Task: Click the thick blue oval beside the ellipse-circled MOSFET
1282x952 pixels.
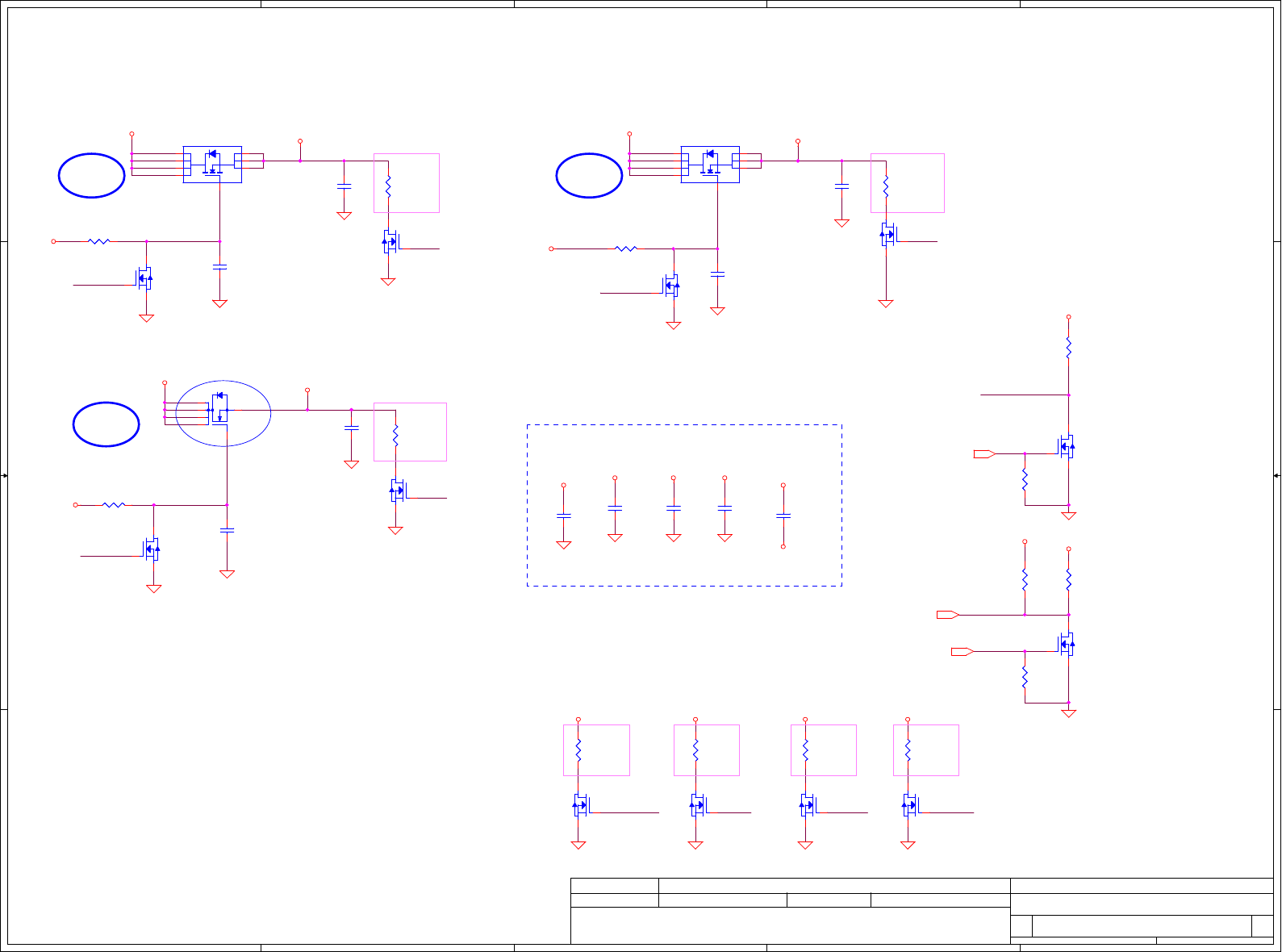Action: (106, 424)
